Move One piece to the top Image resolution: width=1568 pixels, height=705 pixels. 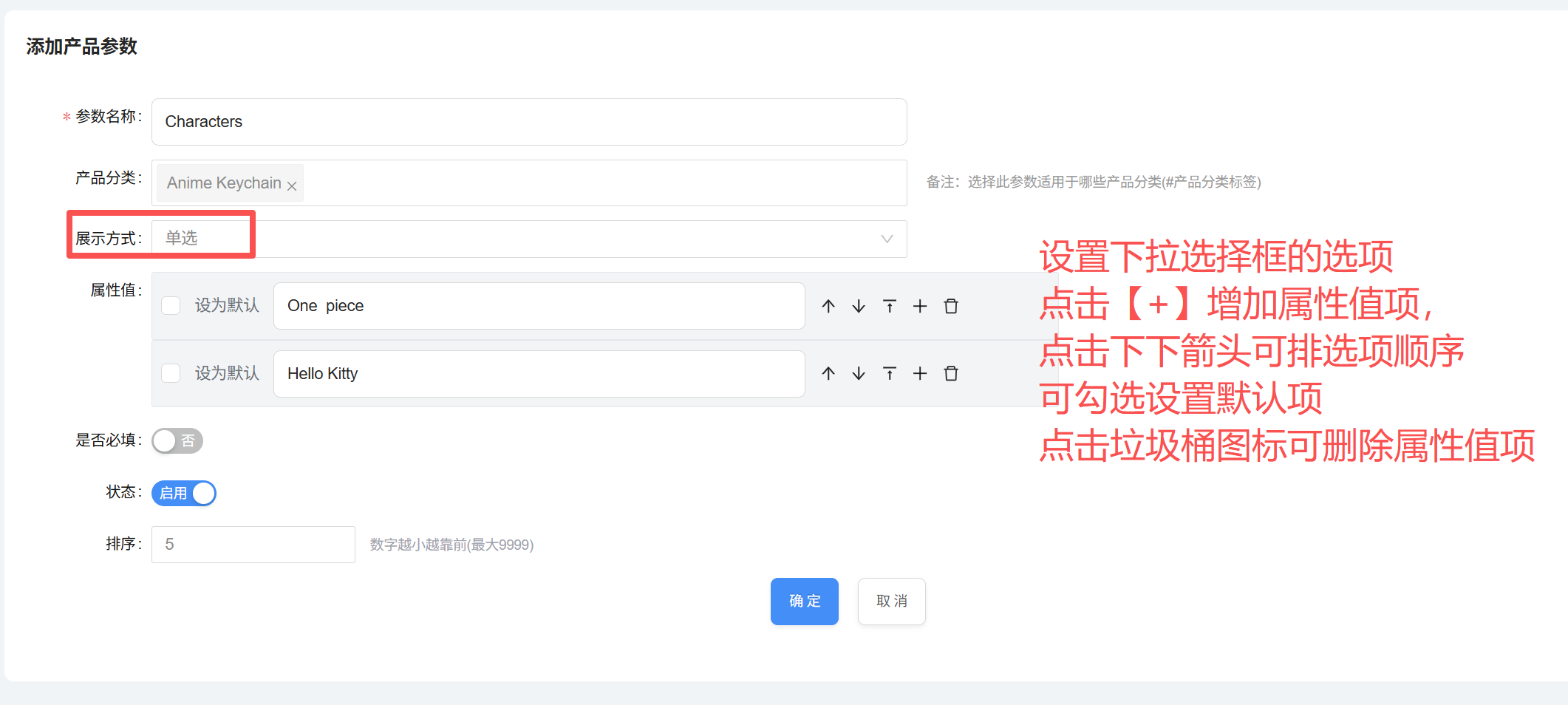(889, 305)
